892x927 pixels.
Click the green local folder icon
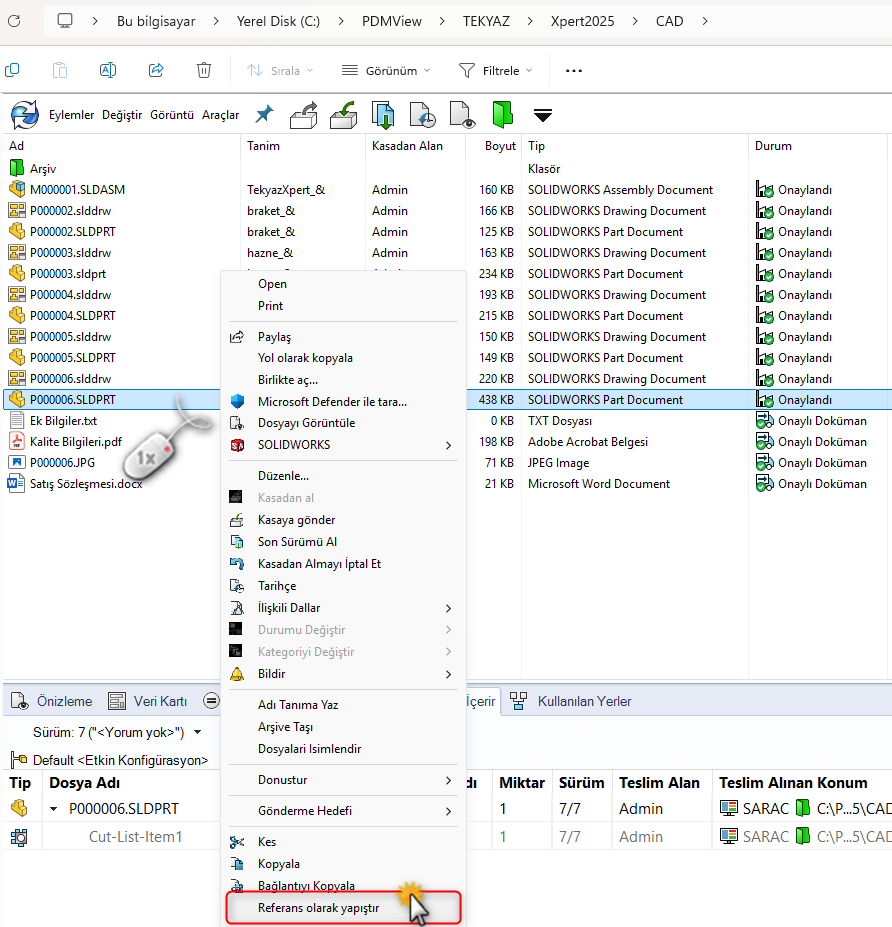501,114
